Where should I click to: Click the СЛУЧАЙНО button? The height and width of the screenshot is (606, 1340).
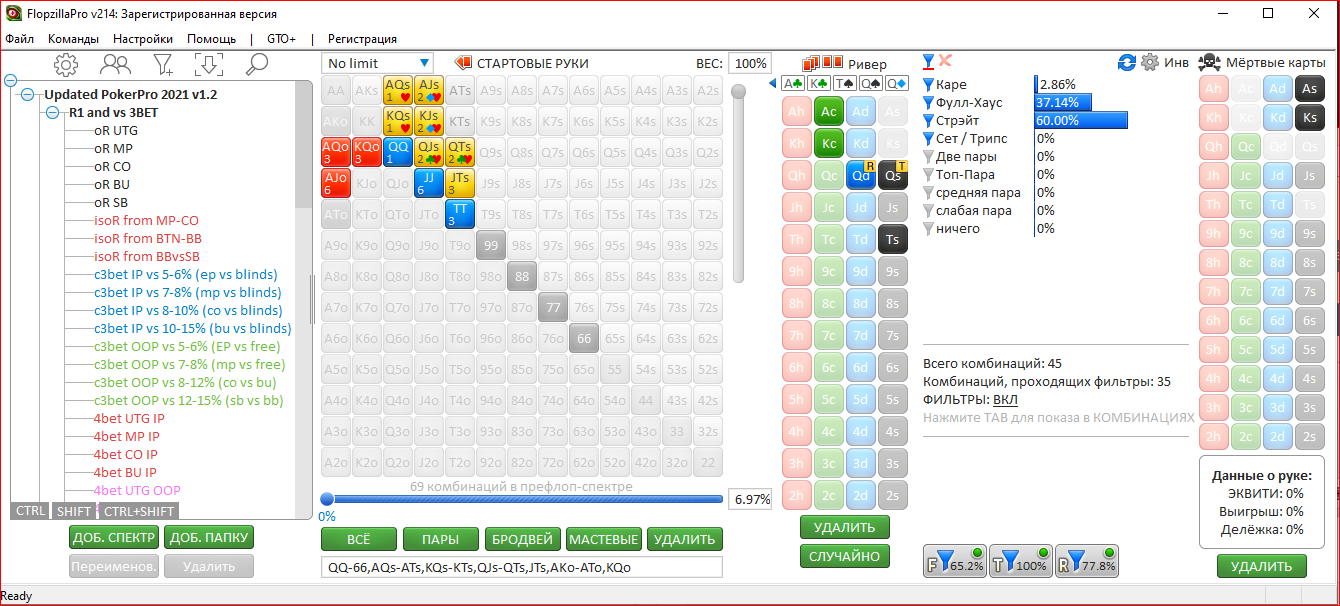click(x=845, y=556)
